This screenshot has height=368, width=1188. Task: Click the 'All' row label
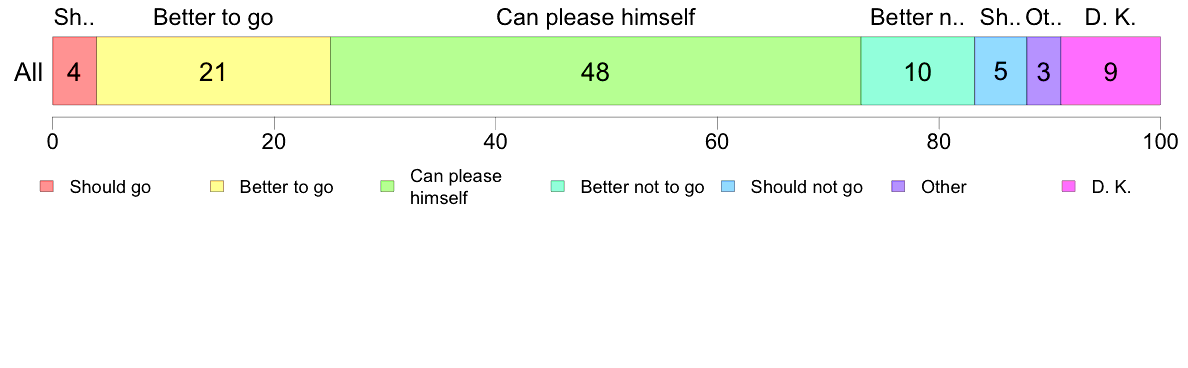click(29, 72)
